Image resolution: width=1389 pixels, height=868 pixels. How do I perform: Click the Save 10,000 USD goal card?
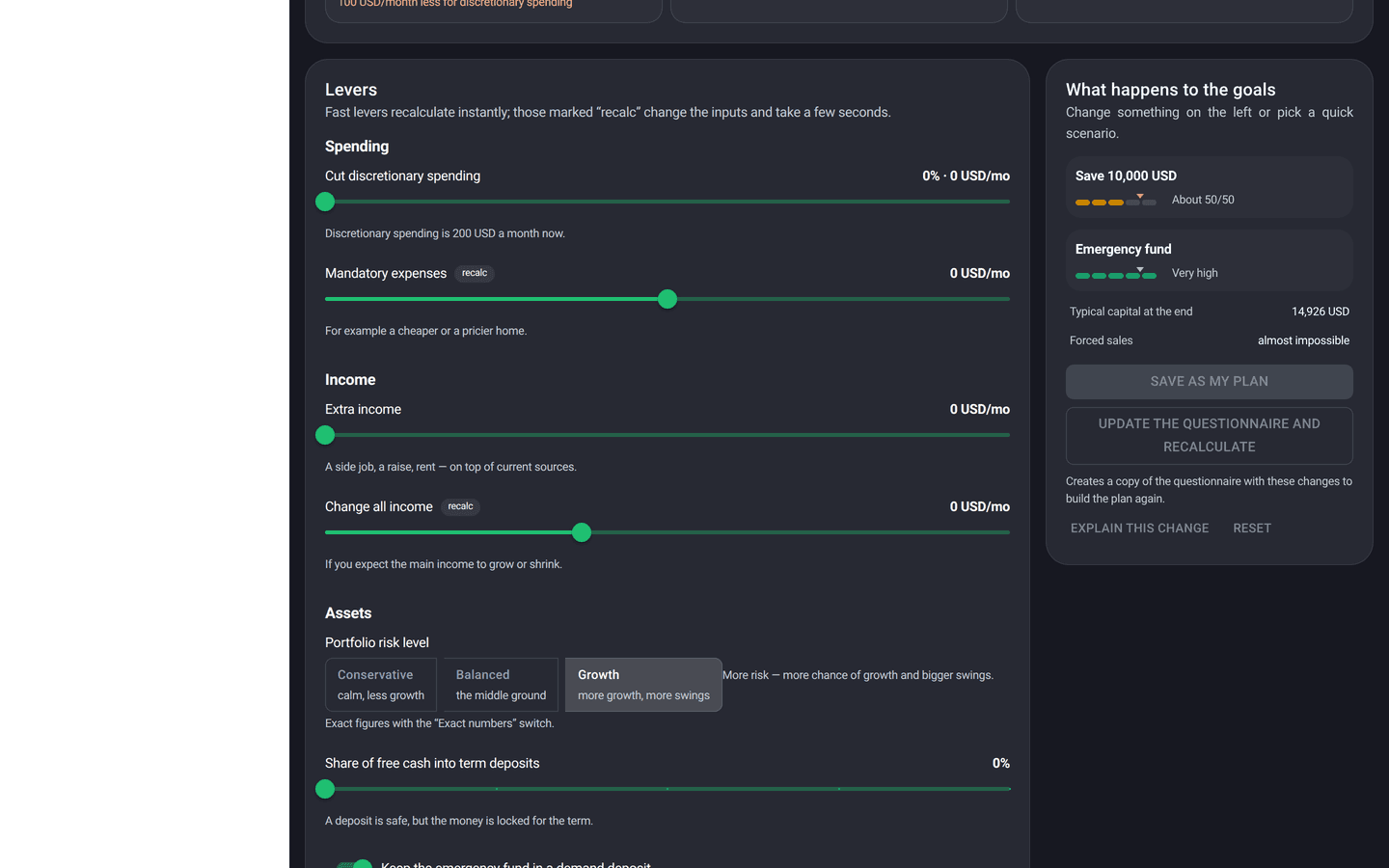tap(1210, 187)
